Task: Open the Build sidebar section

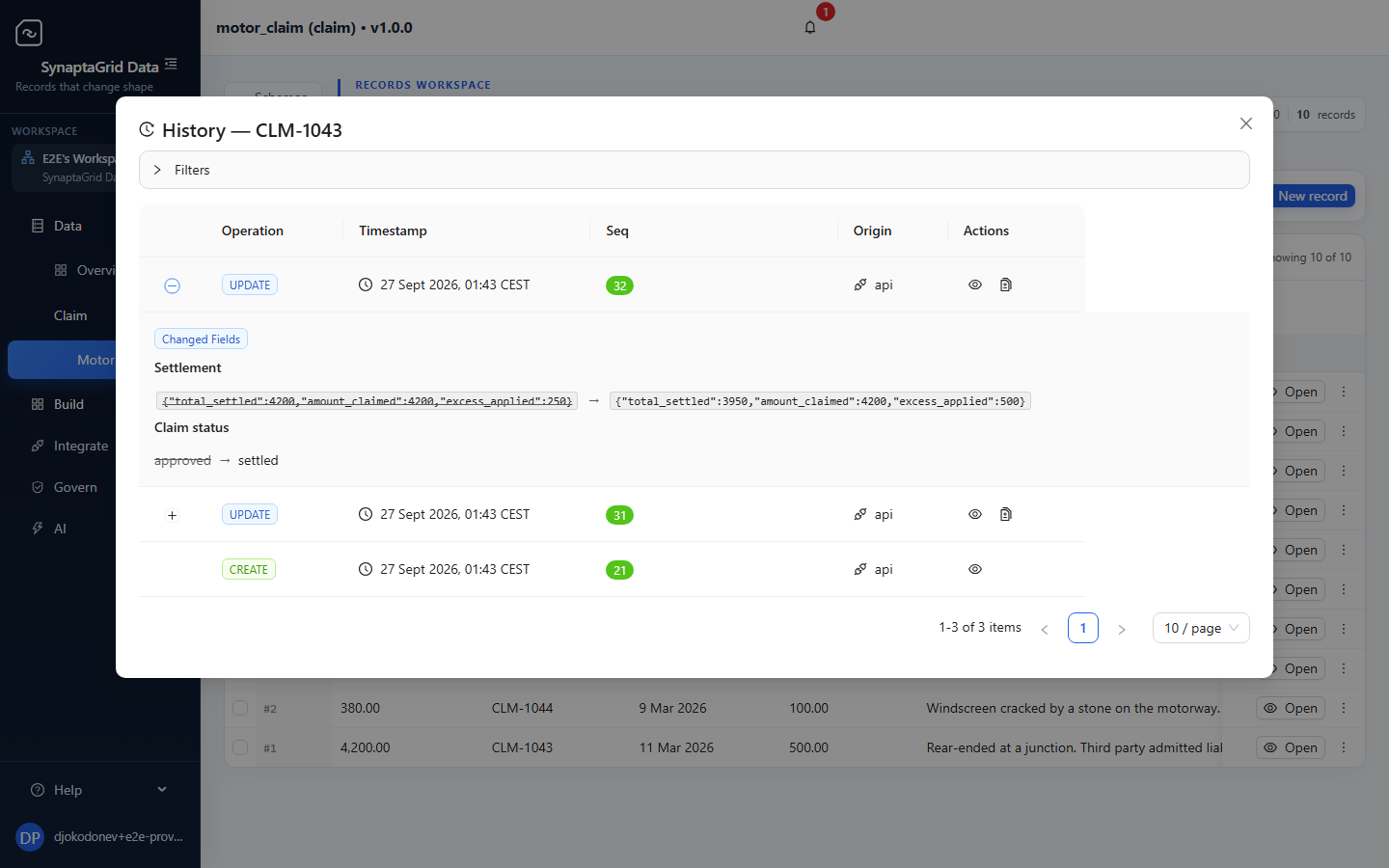Action: (x=68, y=404)
